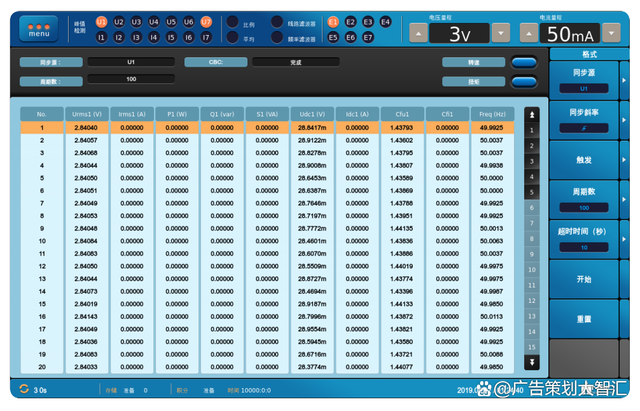Image resolution: width=640 pixels, height=411 pixels.
Task: Select element E6 indicator
Action: click(351, 38)
